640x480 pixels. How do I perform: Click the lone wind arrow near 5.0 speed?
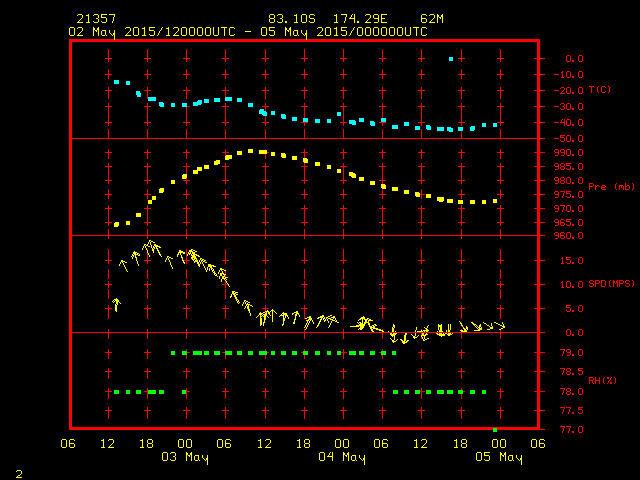(117, 304)
